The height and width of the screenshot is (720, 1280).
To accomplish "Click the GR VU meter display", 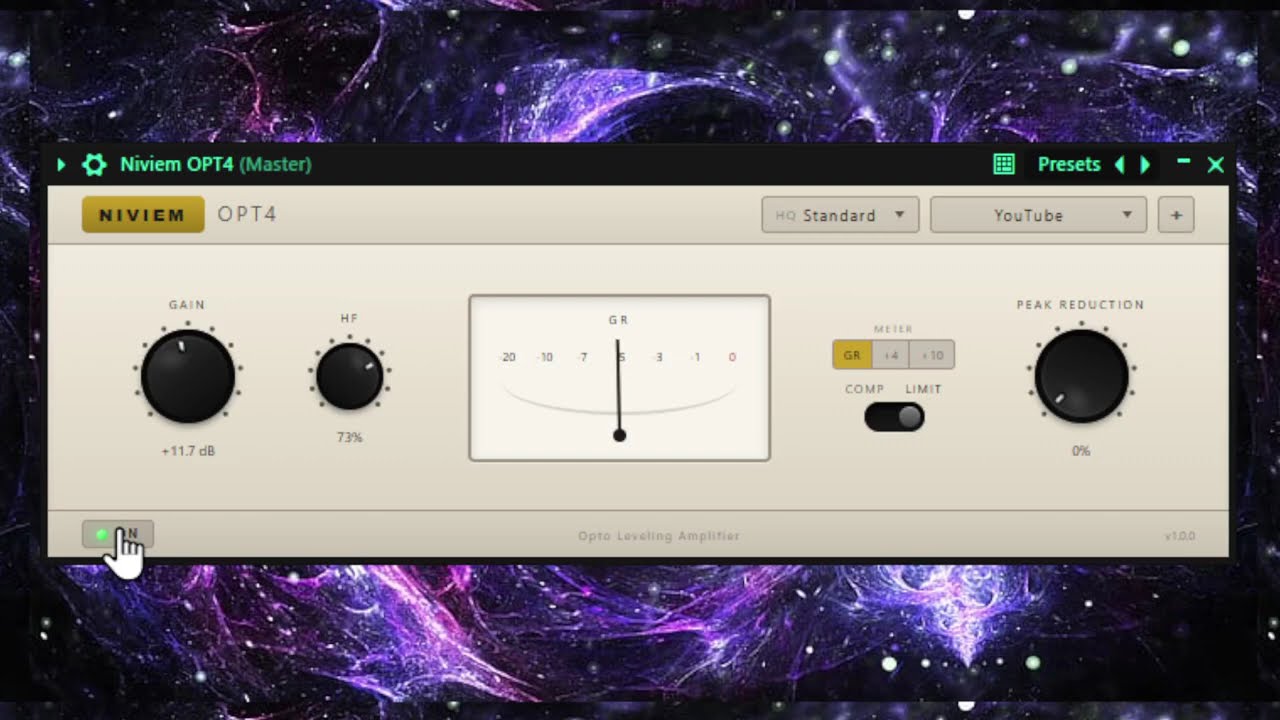I will coord(619,378).
